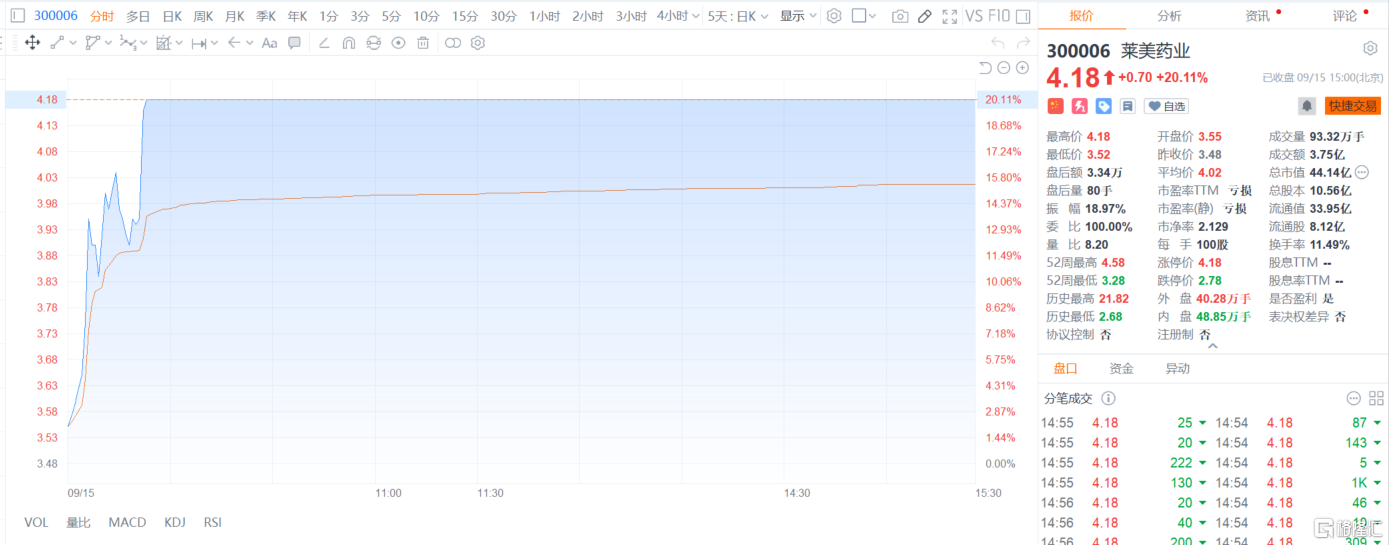This screenshot has height=545, width=1389.
Task: Open the 评论 comments tab
Action: (1345, 15)
